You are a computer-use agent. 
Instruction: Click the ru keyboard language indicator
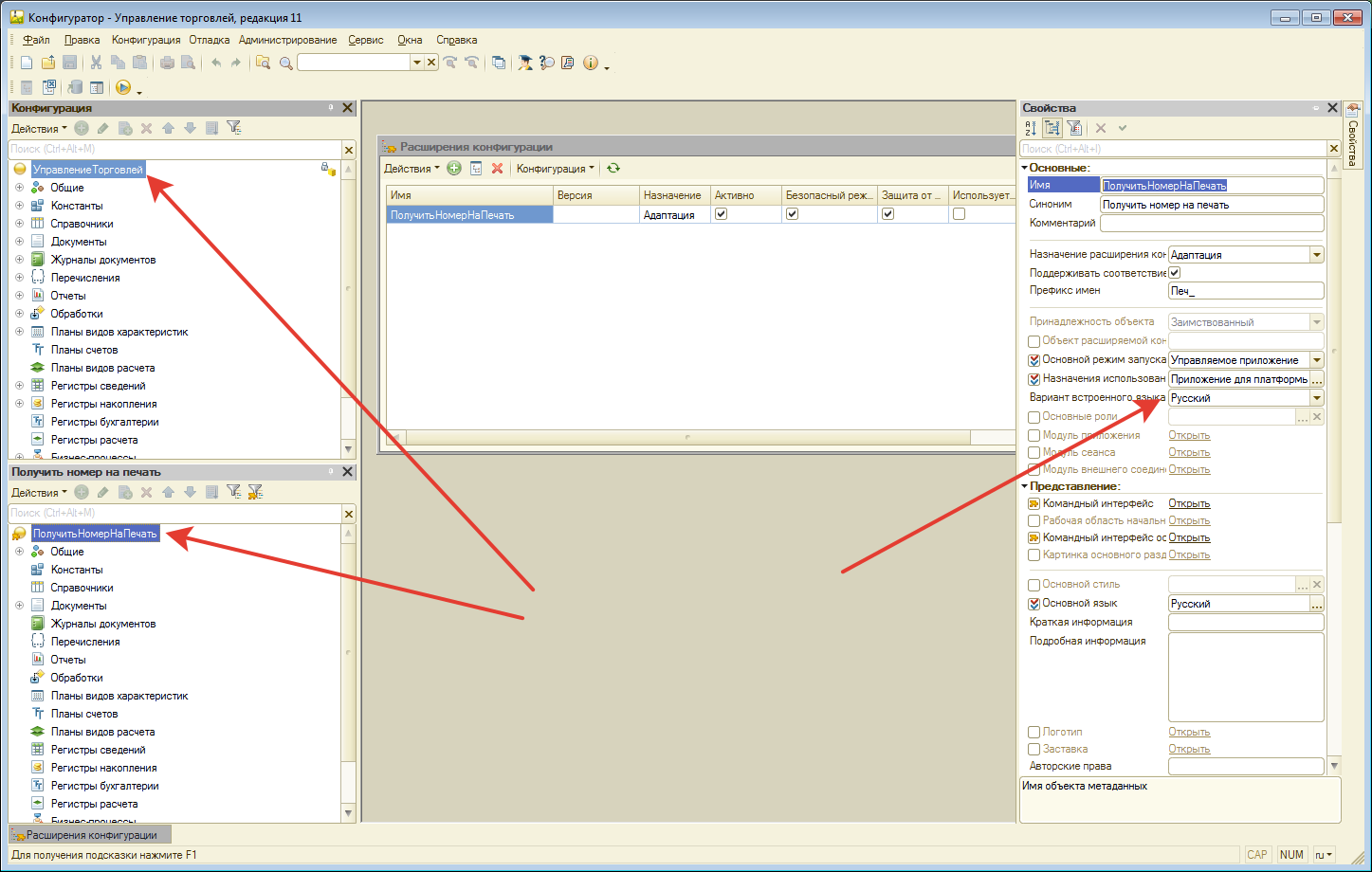1325,855
